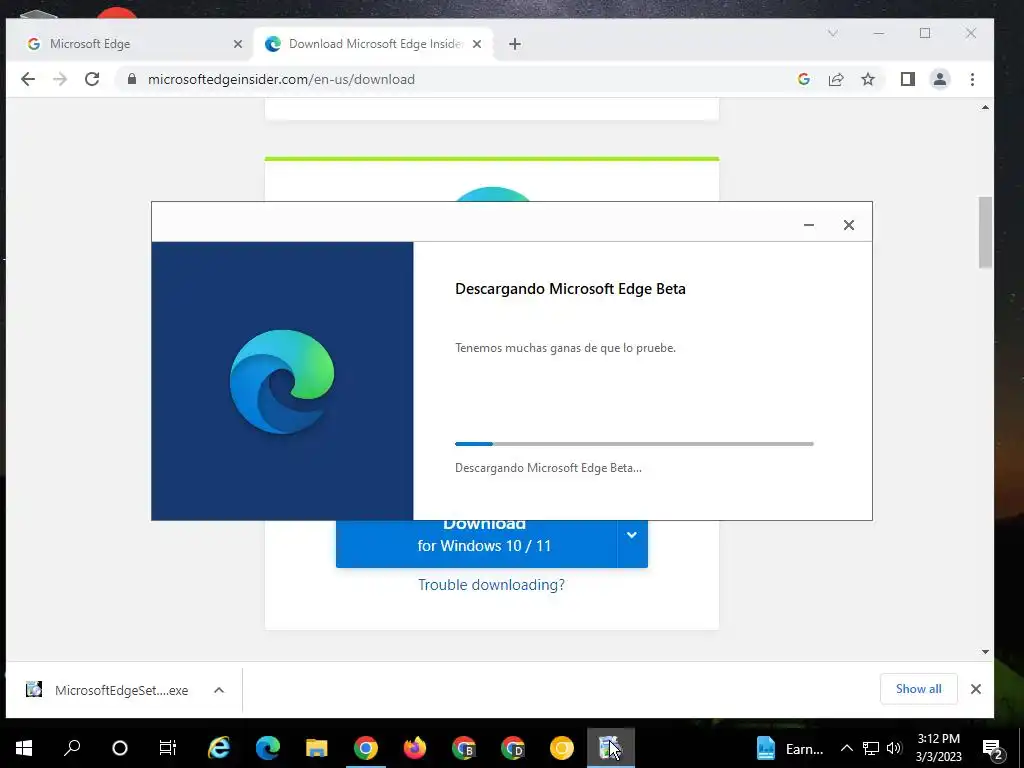
Task: Open Chrome Beta from the taskbar
Action: tap(464, 748)
